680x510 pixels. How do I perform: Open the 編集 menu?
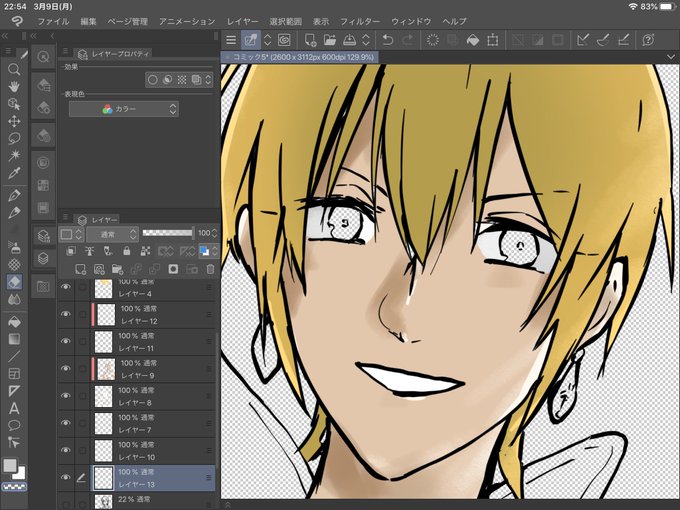(88, 21)
